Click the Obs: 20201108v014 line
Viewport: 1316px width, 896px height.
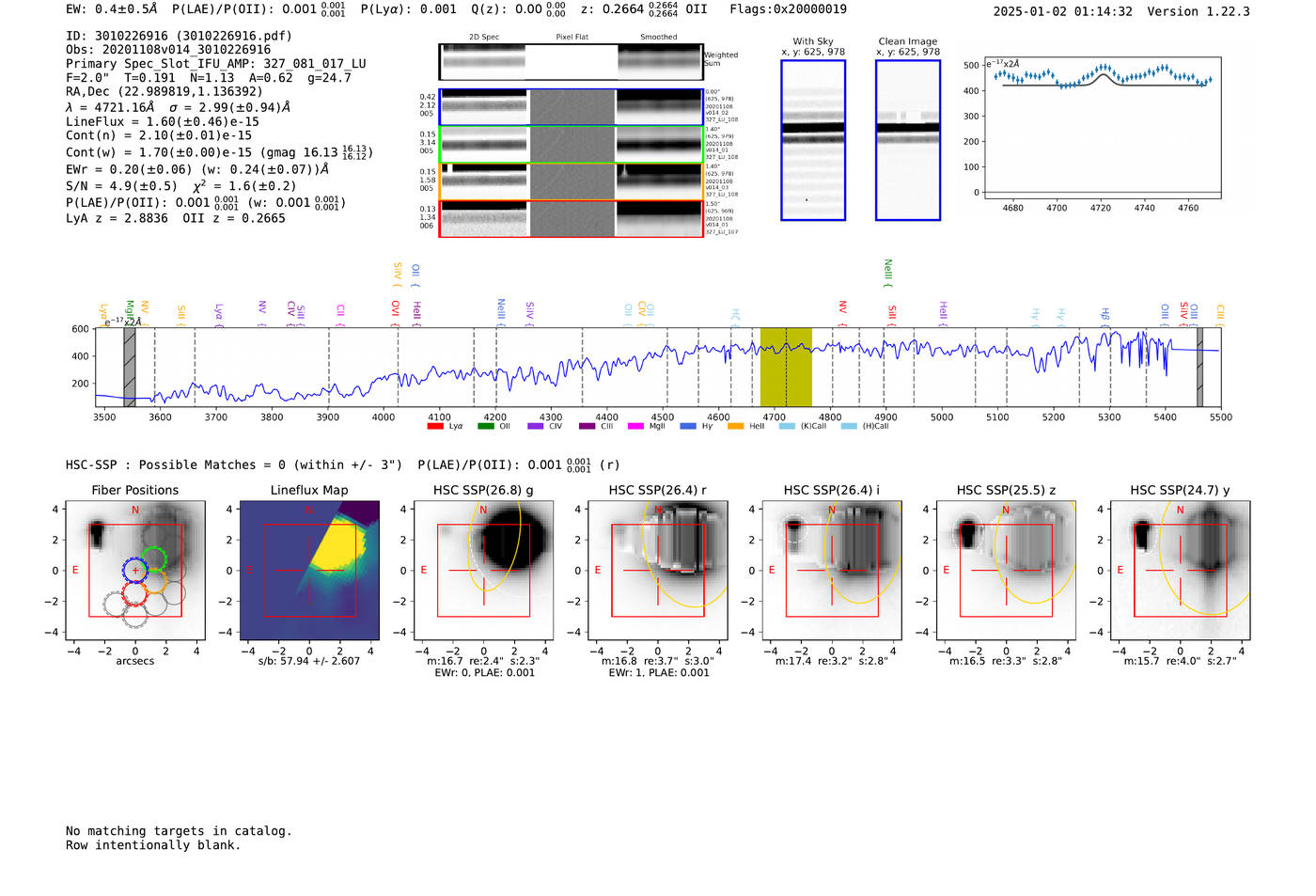click(168, 50)
